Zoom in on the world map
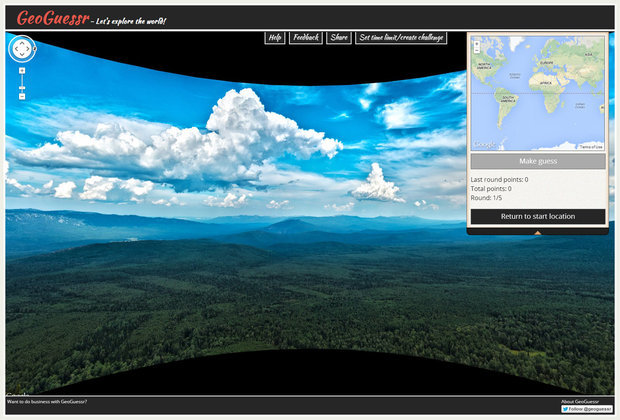Screen dimensions: 620x420 pyautogui.click(x=477, y=43)
